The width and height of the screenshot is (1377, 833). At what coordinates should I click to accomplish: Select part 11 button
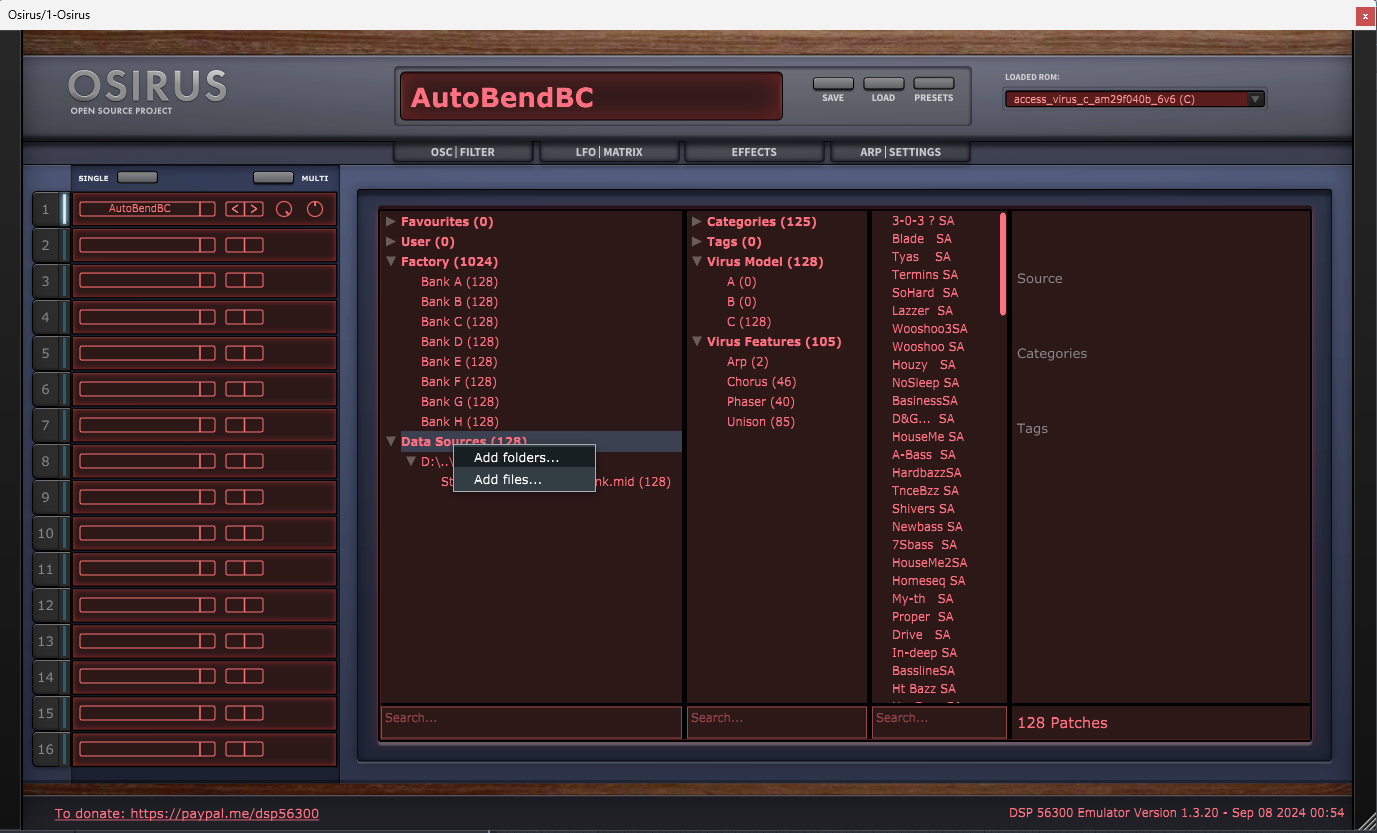(46, 570)
